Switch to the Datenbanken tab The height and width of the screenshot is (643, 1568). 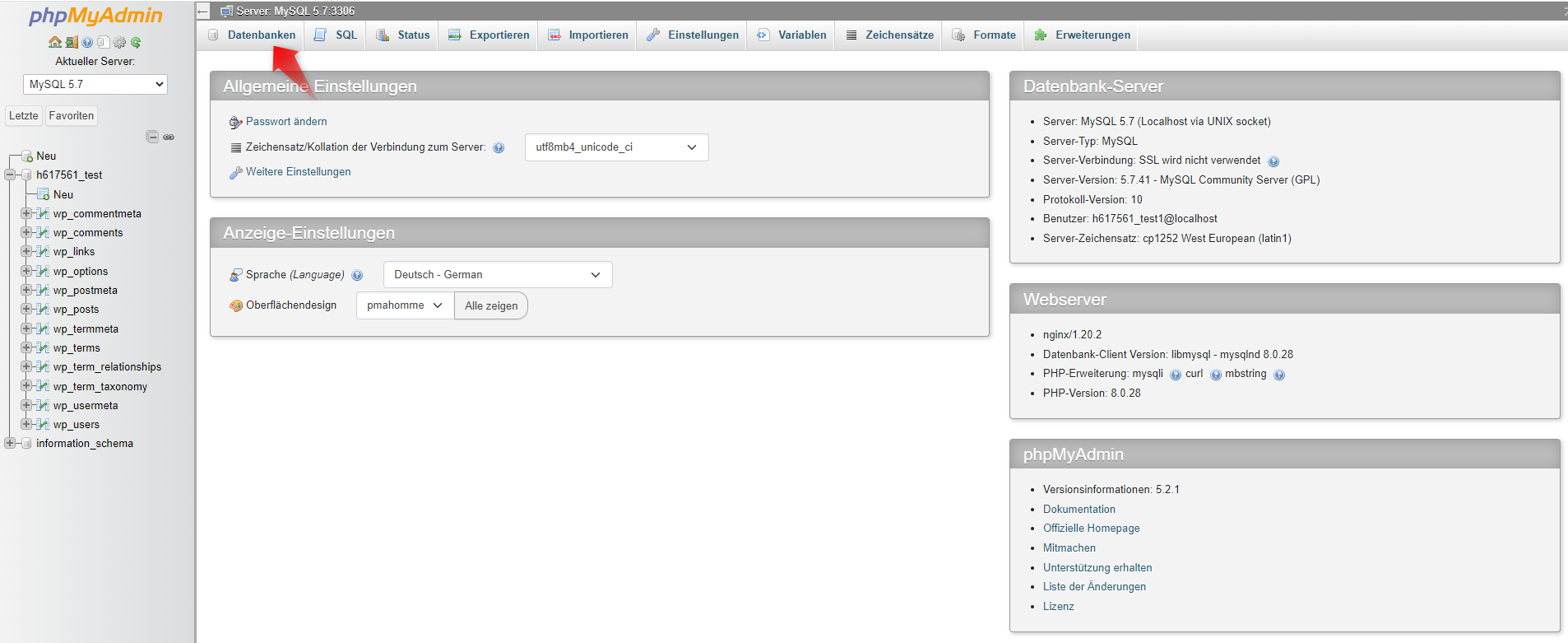pyautogui.click(x=261, y=35)
